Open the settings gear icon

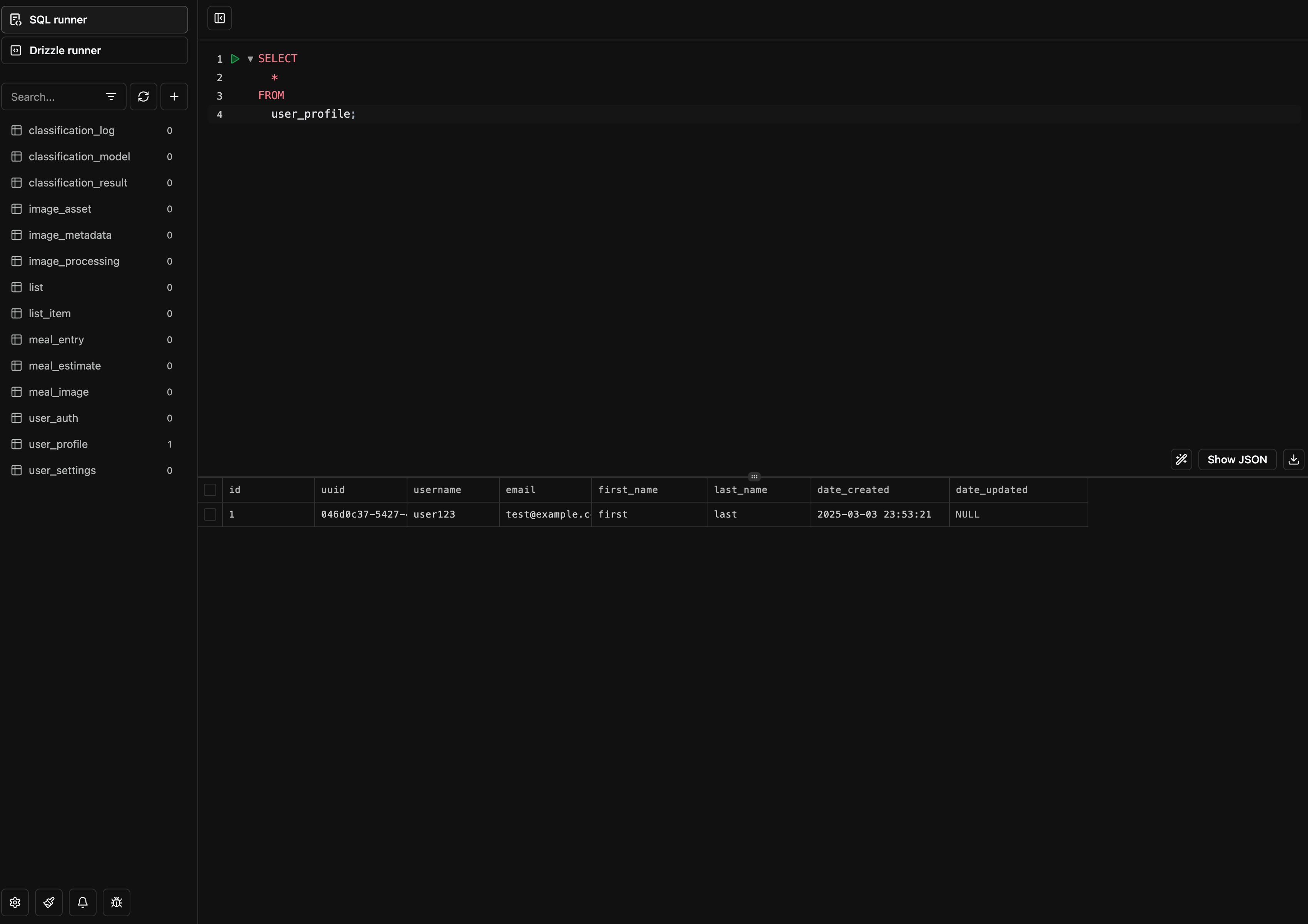pyautogui.click(x=15, y=902)
